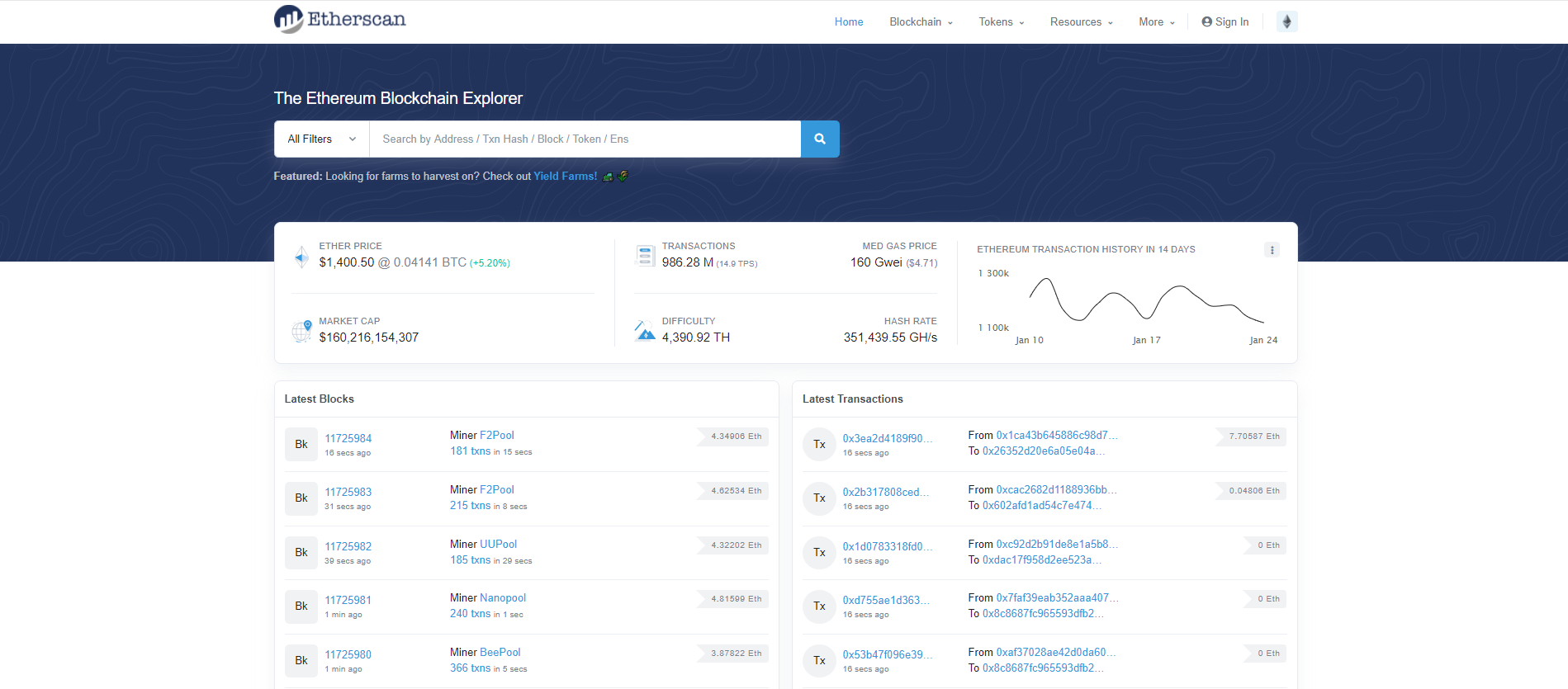
Task: Open sender address 0xc92d2b91de8e1a5b8
Action: pos(1057,544)
